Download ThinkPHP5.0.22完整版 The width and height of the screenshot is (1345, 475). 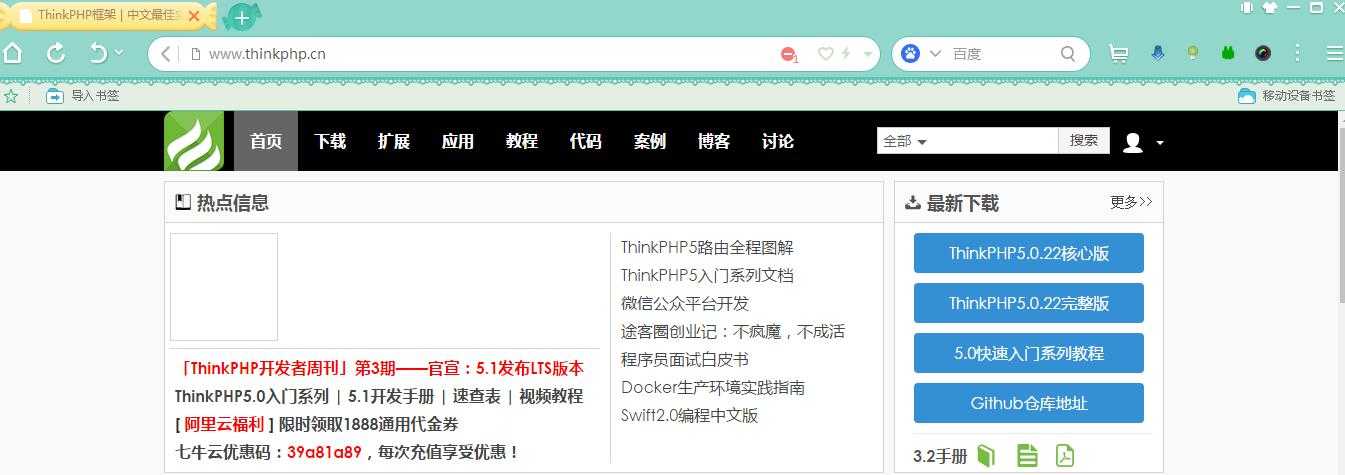click(1029, 303)
